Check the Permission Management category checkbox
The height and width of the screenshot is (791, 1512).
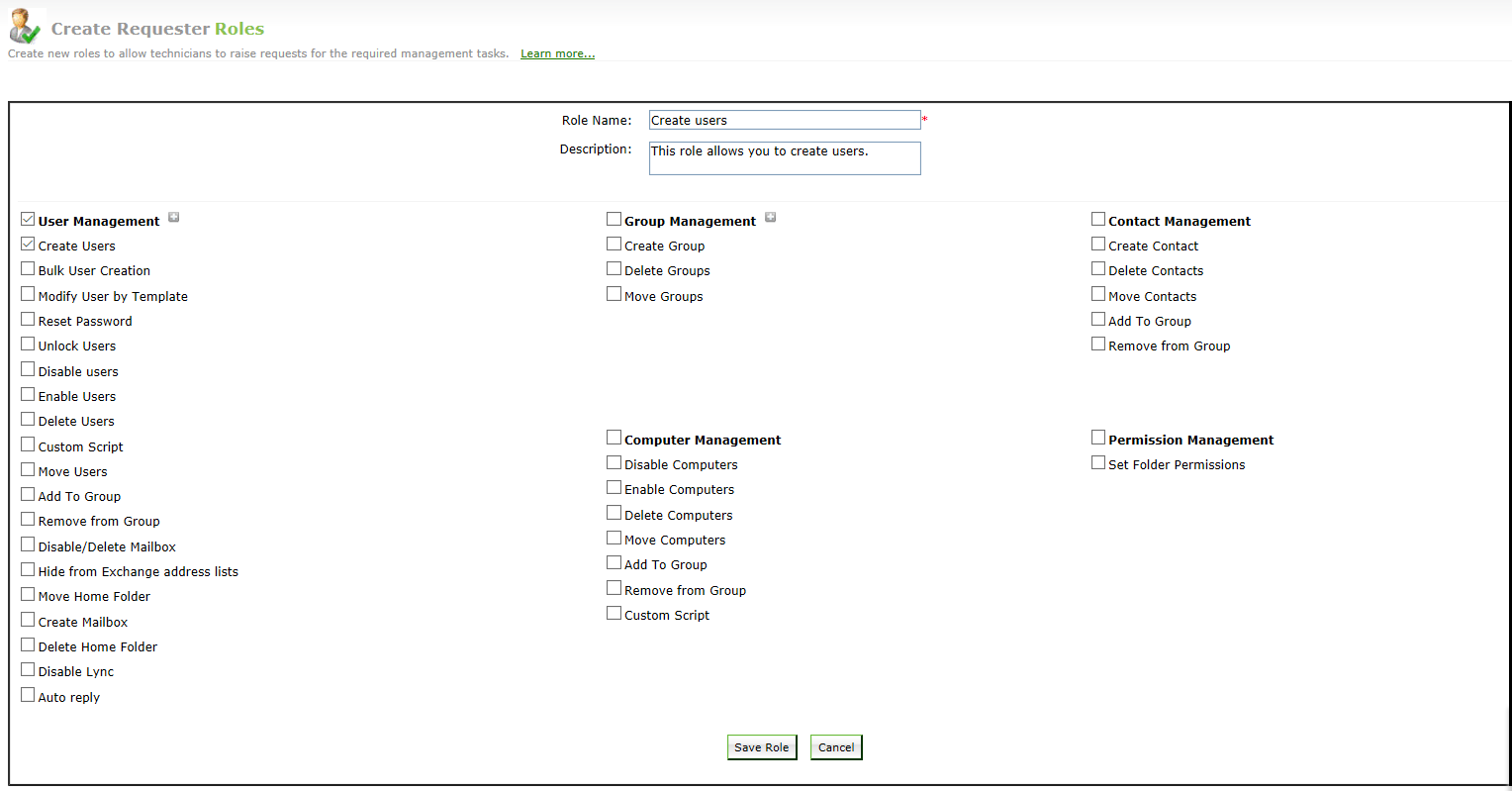[x=1098, y=438]
